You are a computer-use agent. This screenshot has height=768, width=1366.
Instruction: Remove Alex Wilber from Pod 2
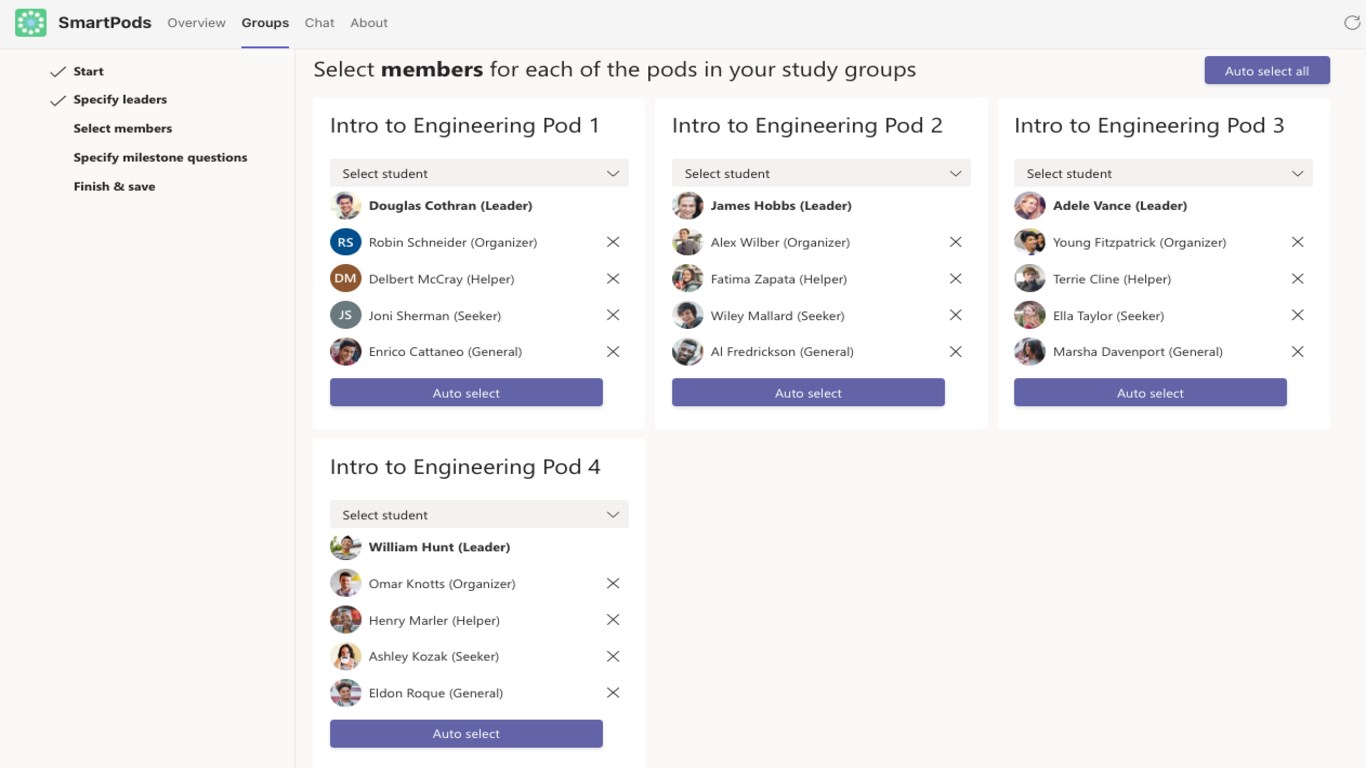tap(955, 242)
